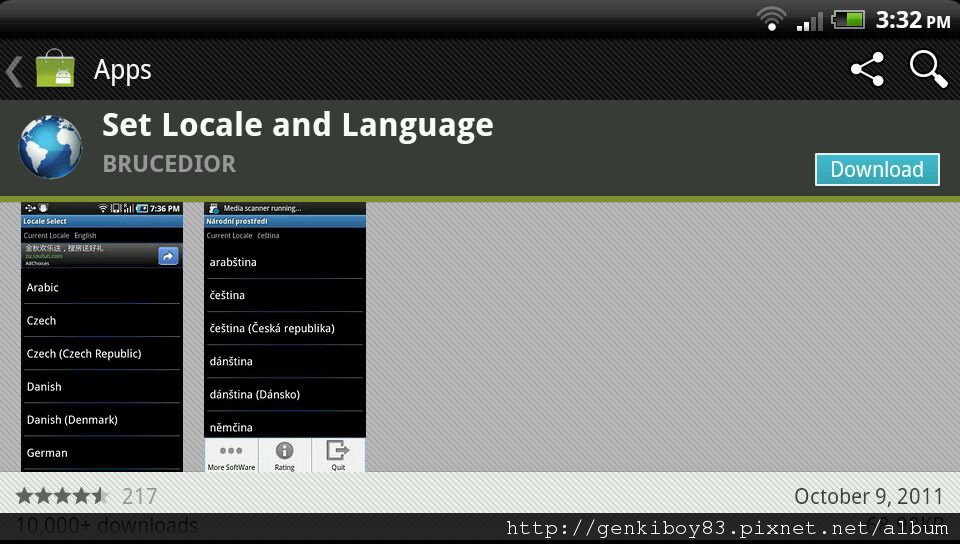The image size is (960, 544).
Task: Tap the signal strength icon
Action: 809,21
